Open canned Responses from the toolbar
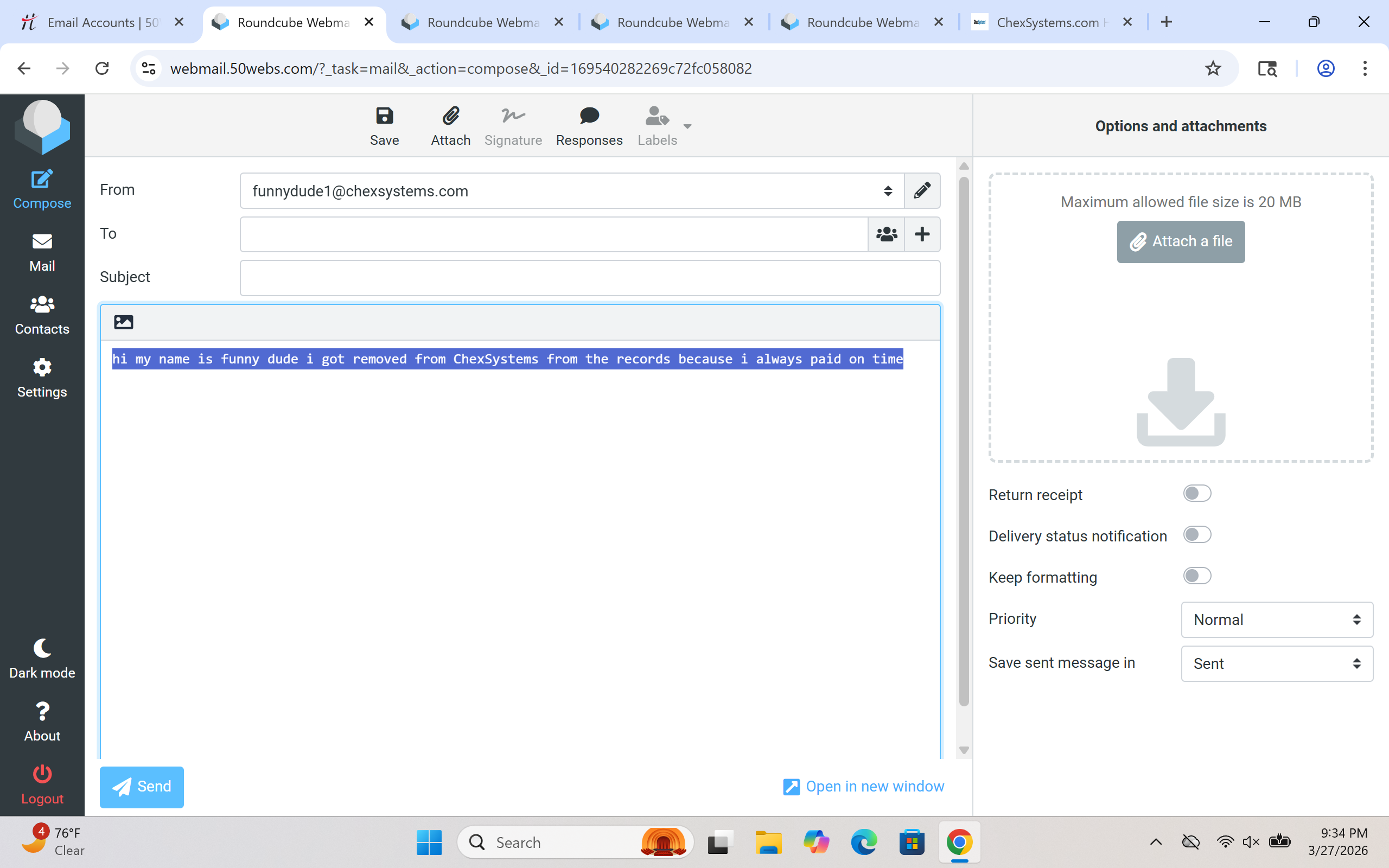 click(x=589, y=125)
